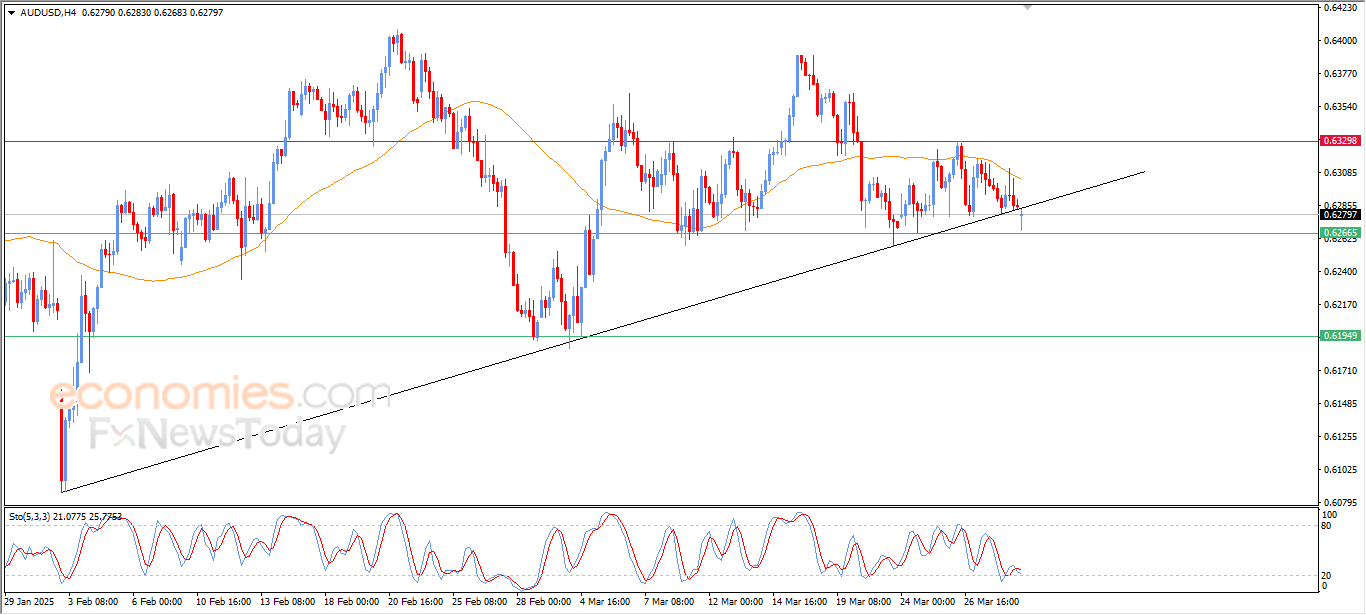Click the low price value 0.62683 in header
The height and width of the screenshot is (615, 1366).
click(168, 13)
